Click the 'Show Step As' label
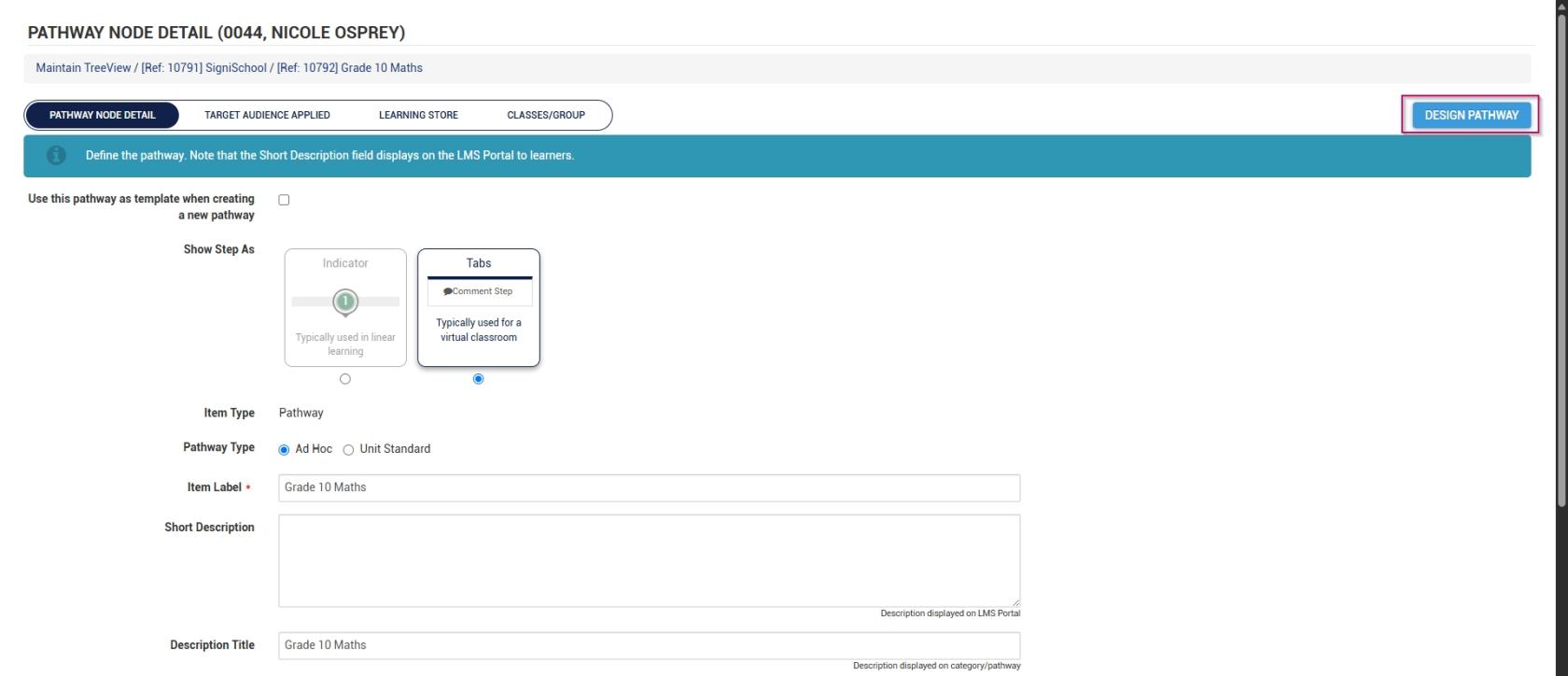The width and height of the screenshot is (1568, 676). click(218, 249)
